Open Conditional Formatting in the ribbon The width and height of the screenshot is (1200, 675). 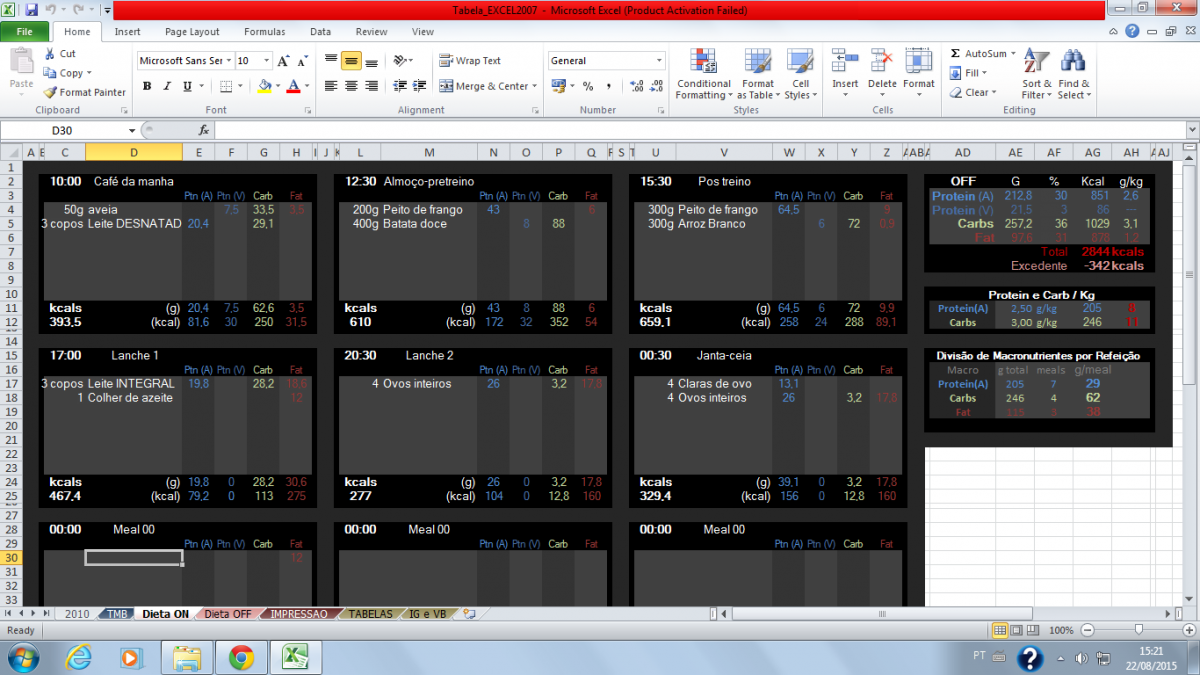703,75
